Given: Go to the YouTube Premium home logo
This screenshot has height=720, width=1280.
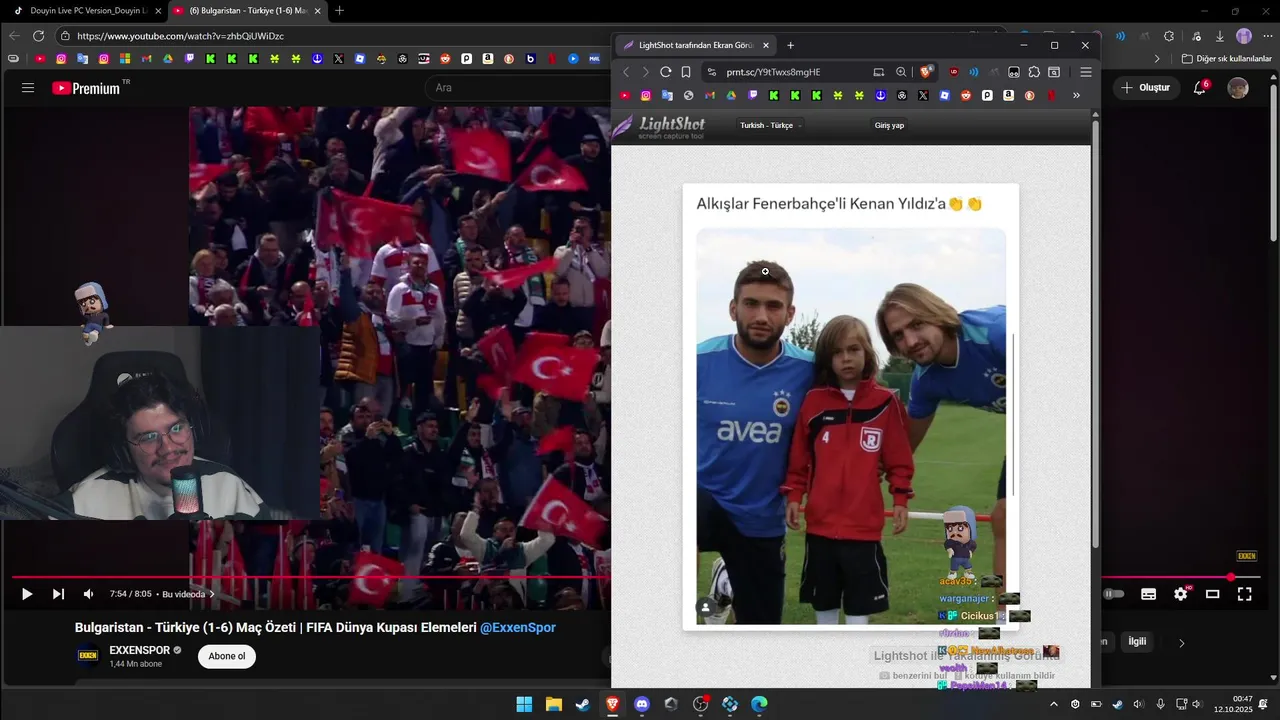Looking at the screenshot, I should pyautogui.click(x=88, y=88).
